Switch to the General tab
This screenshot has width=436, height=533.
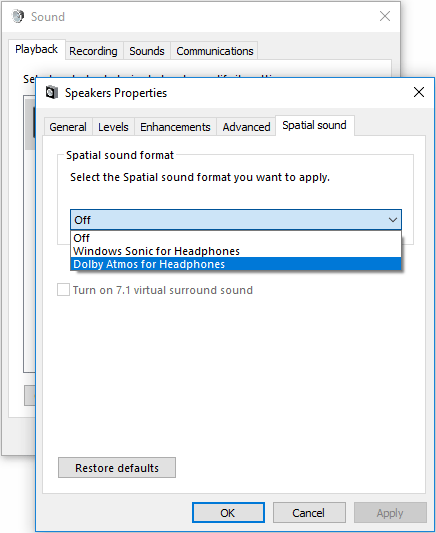tap(68, 127)
